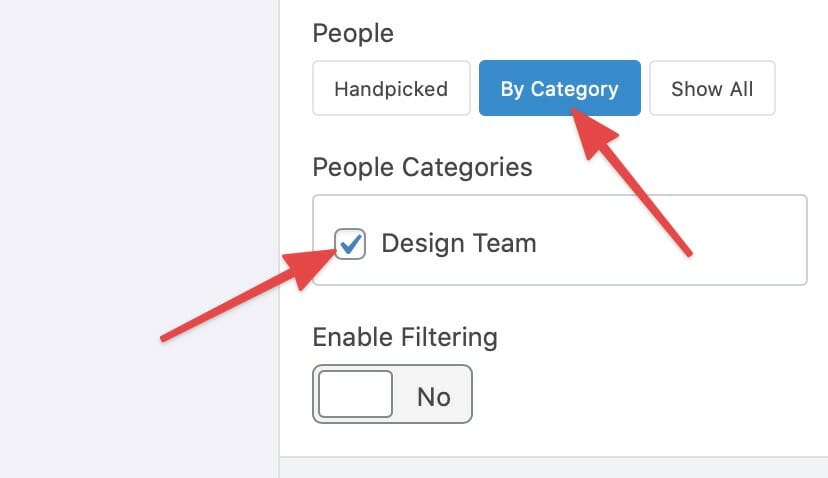Click the red arrow pointing at the checkbox
This screenshot has width=828, height=478.
(248, 295)
